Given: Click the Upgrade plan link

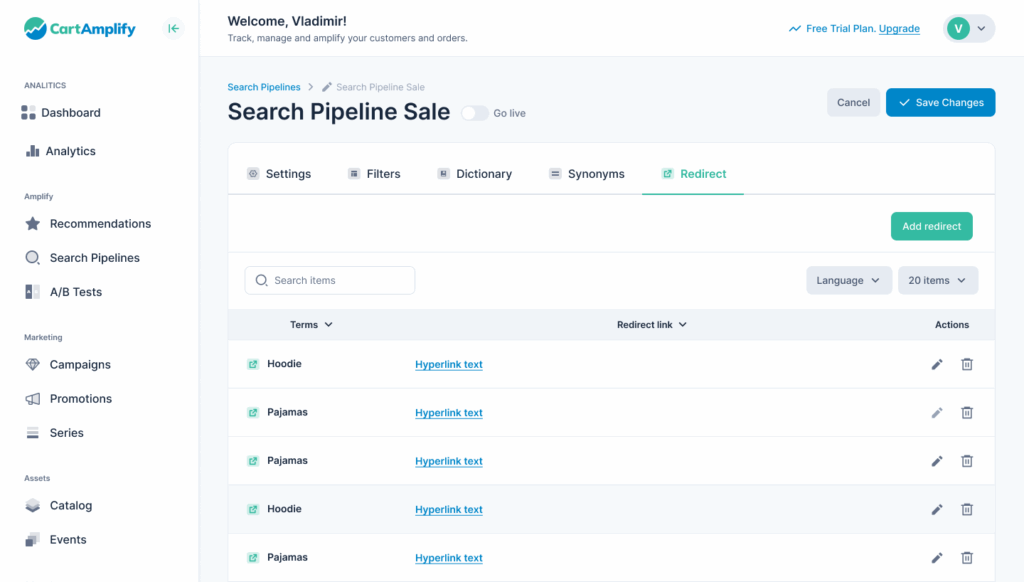Looking at the screenshot, I should [899, 29].
